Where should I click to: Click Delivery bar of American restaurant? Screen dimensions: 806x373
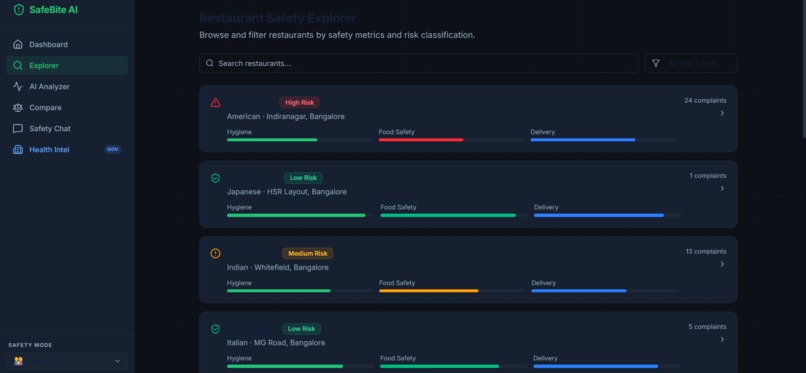point(603,140)
